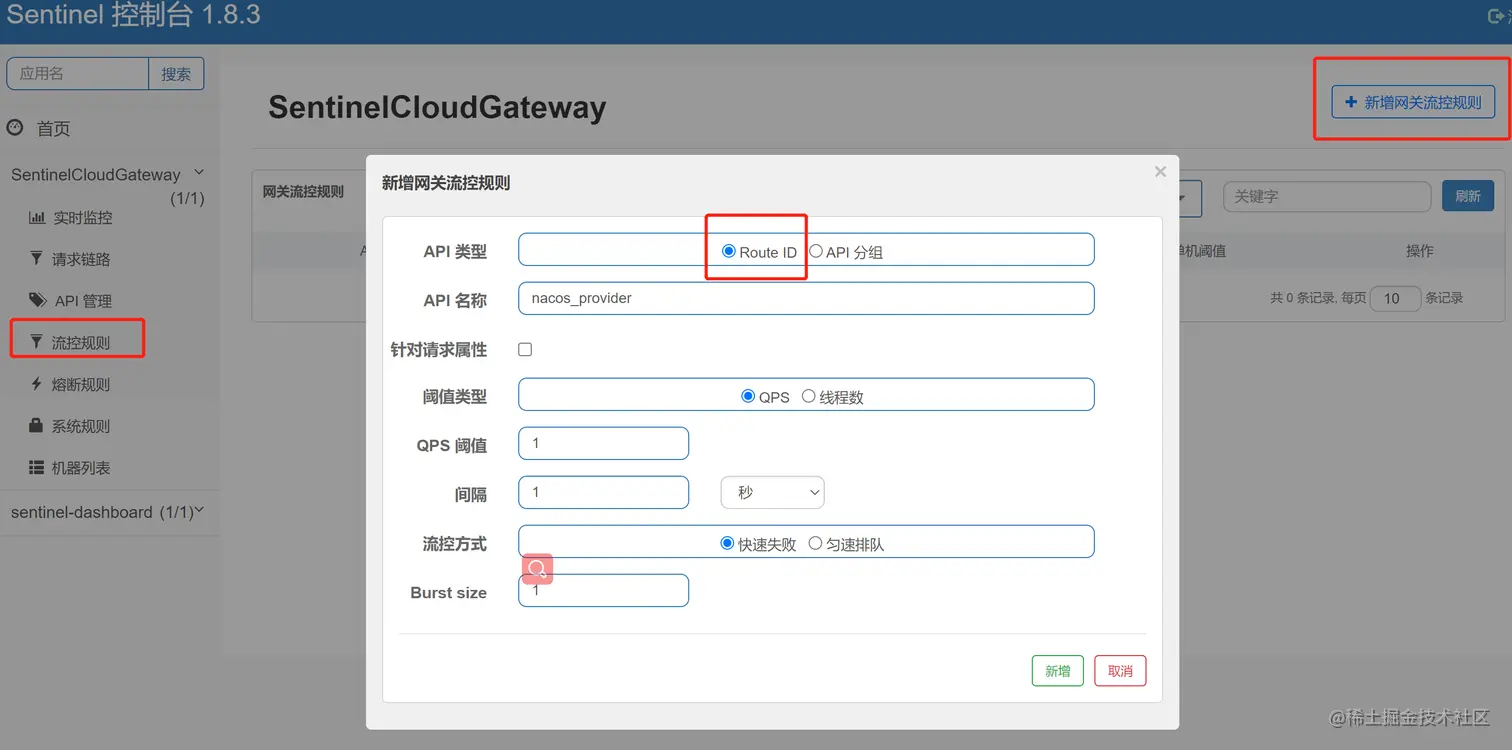
Task: Click the 刷新 button
Action: (x=1468, y=196)
